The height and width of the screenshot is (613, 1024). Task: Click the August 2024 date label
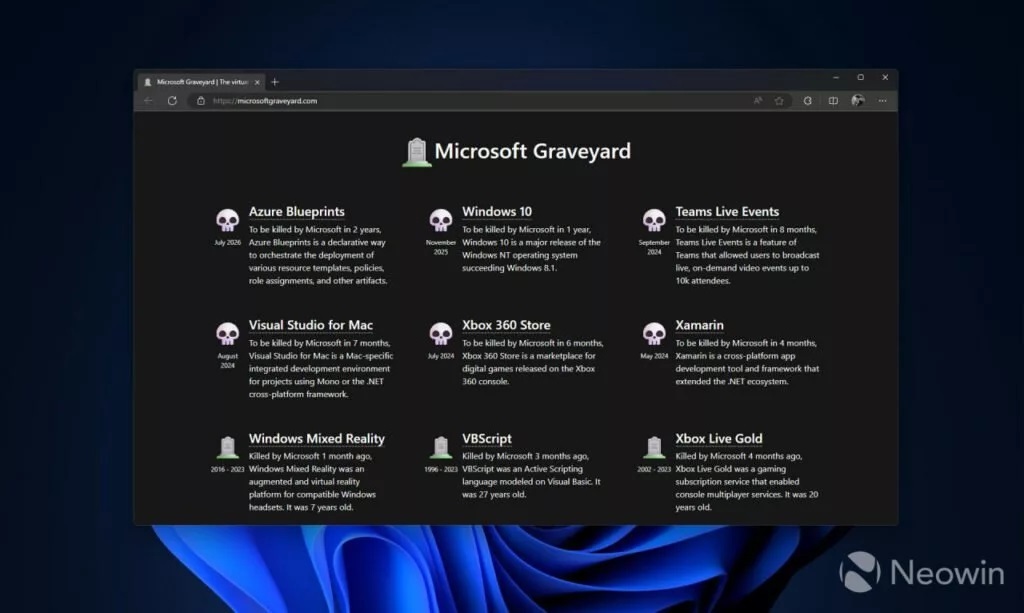pyautogui.click(x=227, y=360)
